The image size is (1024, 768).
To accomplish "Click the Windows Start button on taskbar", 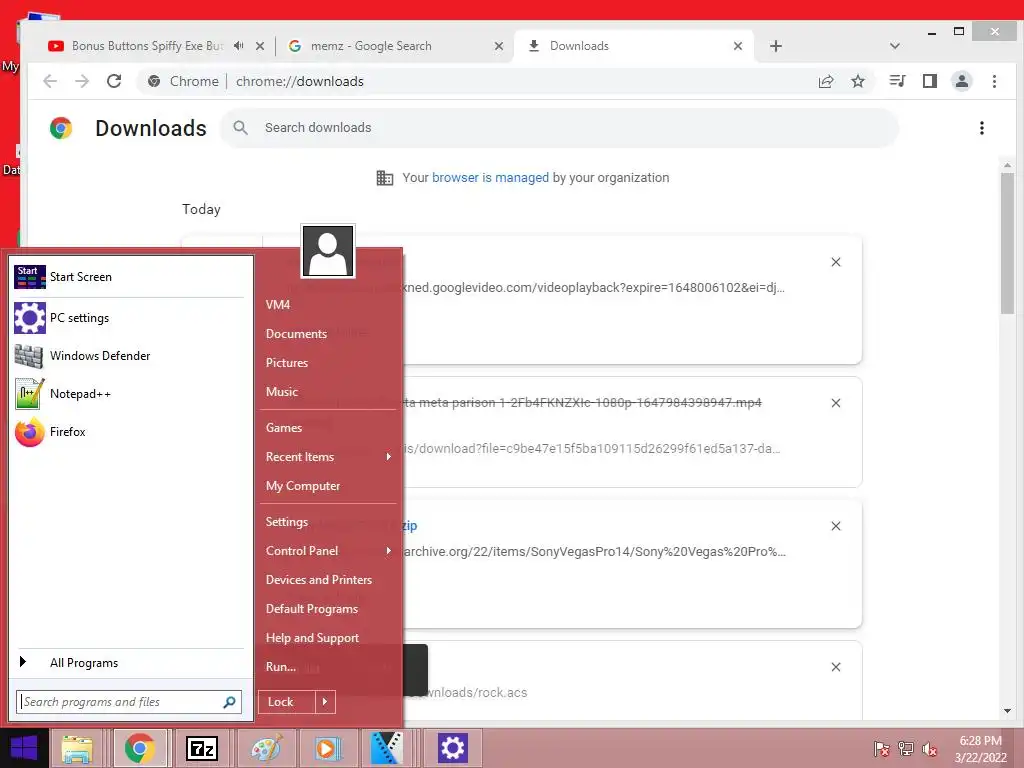I will pos(24,748).
